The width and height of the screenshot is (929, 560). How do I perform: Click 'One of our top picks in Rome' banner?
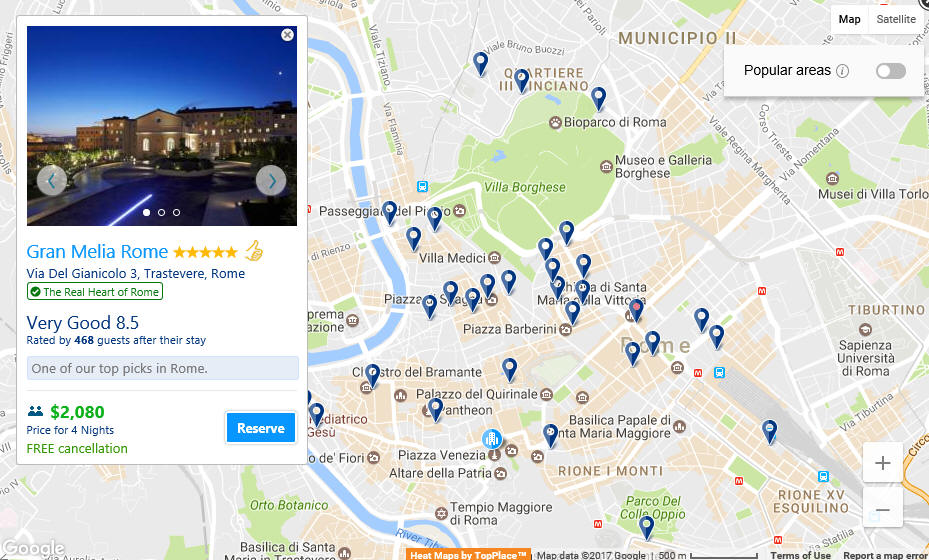pyautogui.click(x=163, y=368)
